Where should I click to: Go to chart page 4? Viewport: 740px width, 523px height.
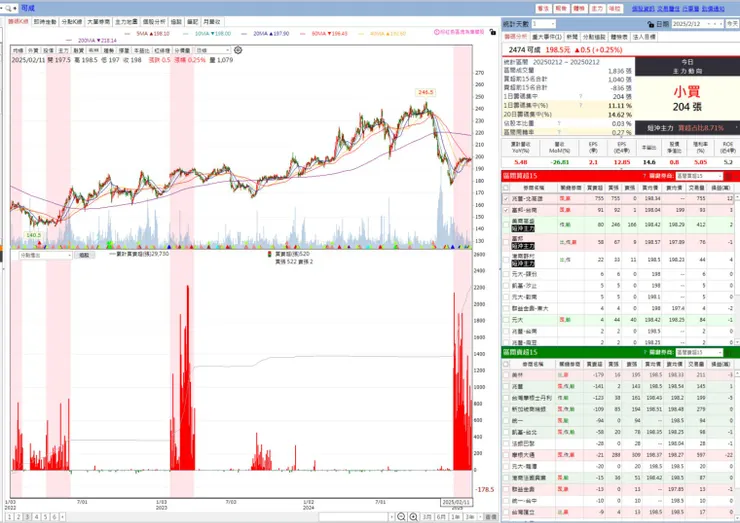pos(36,517)
